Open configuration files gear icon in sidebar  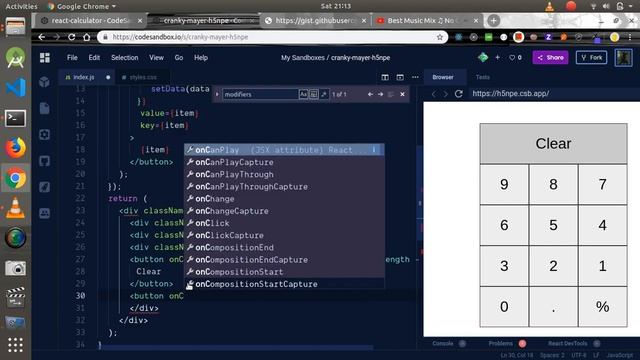[44, 135]
